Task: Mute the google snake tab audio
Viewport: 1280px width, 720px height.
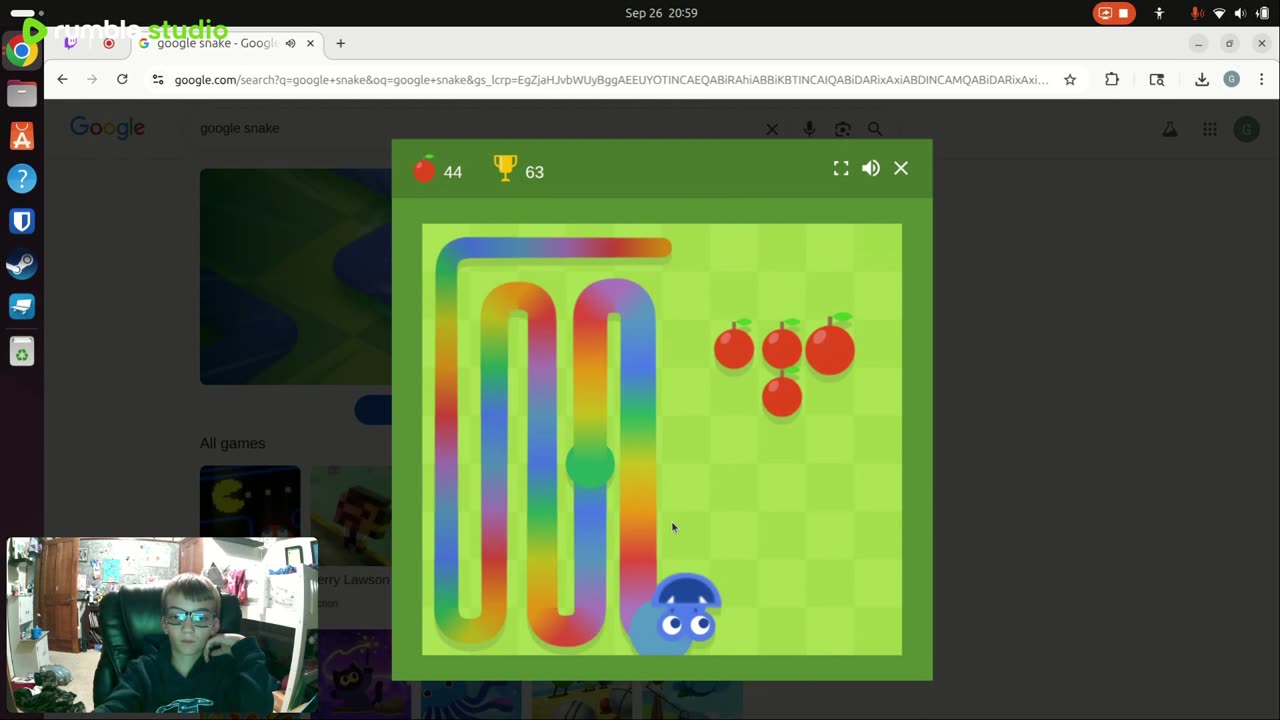Action: coord(291,44)
